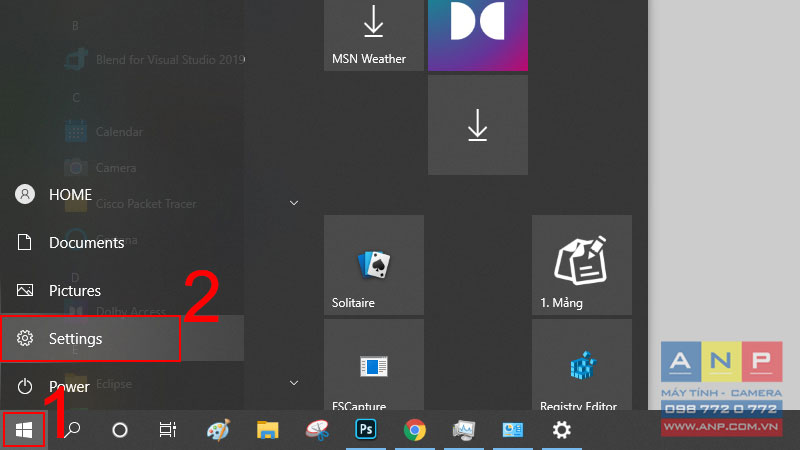Open the Solitaire tile

pyautogui.click(x=373, y=265)
